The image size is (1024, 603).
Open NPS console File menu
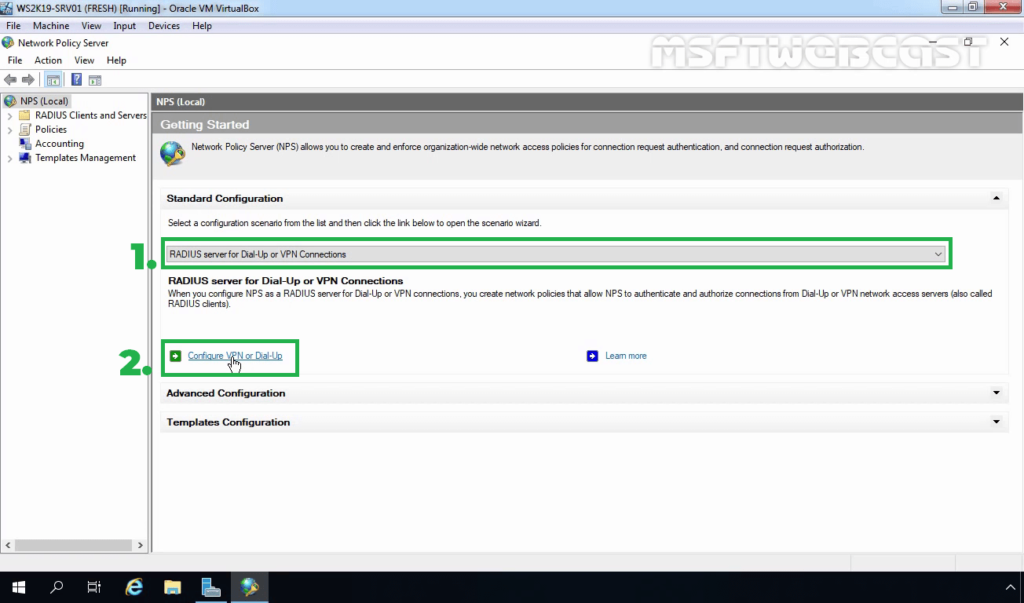pos(14,60)
